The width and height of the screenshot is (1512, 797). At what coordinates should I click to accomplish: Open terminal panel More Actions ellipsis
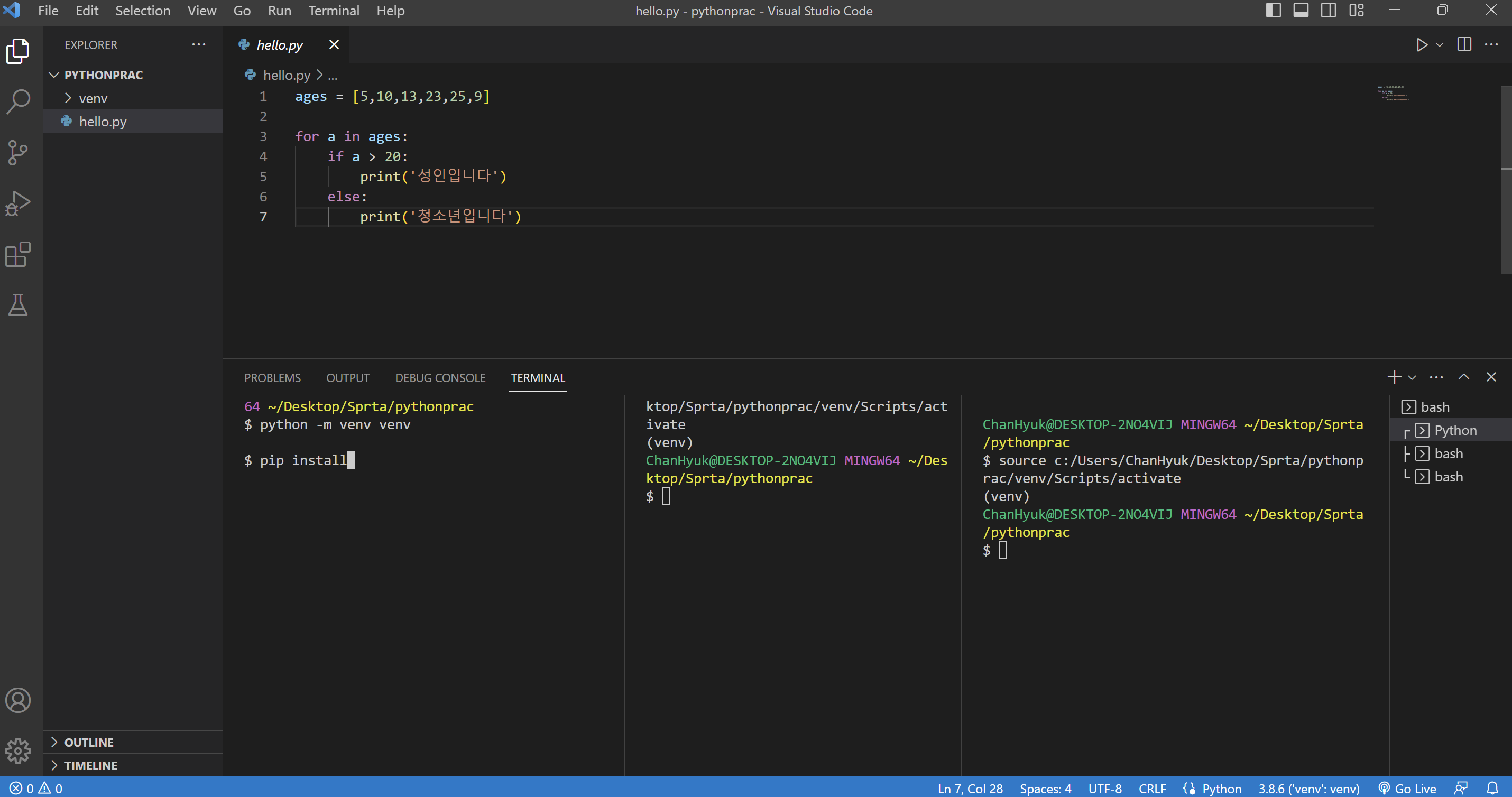point(1436,377)
